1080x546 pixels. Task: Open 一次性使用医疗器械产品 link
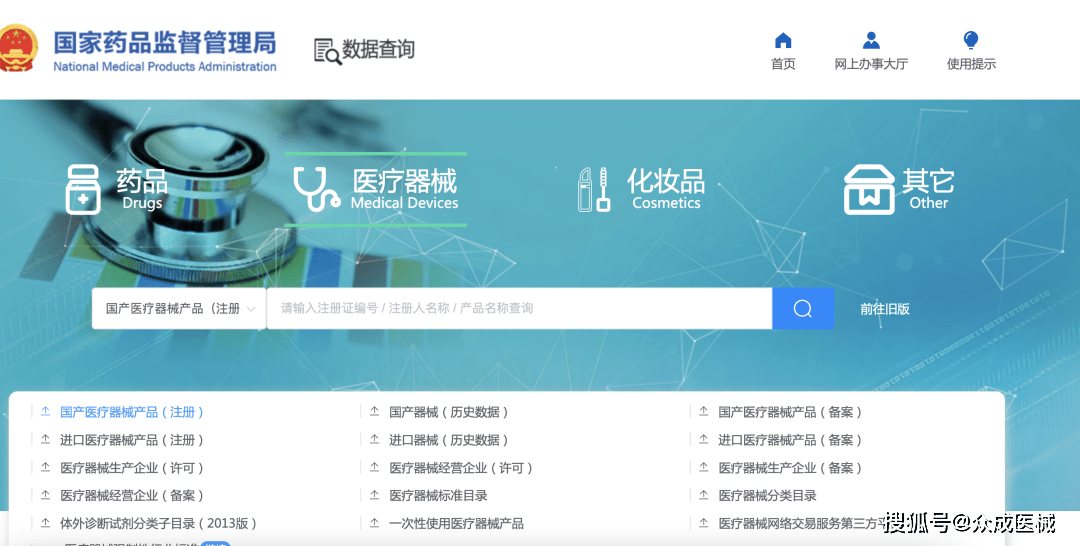456,523
